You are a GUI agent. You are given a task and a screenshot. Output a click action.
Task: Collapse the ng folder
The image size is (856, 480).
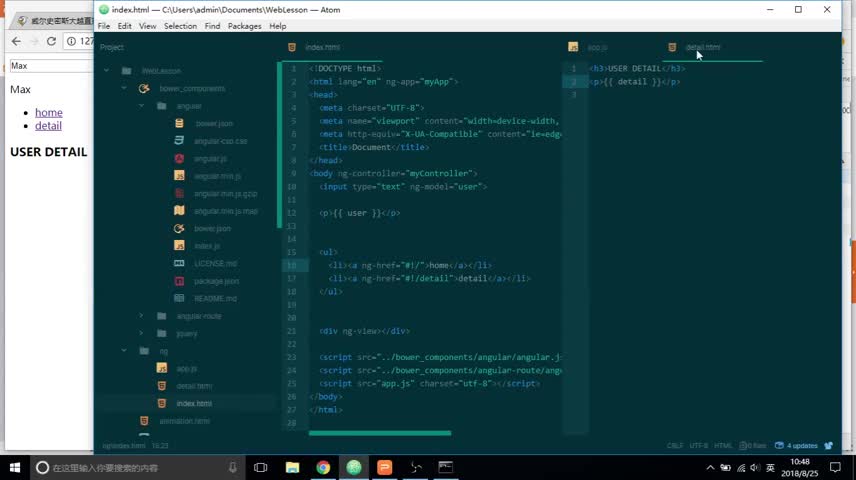(x=124, y=351)
